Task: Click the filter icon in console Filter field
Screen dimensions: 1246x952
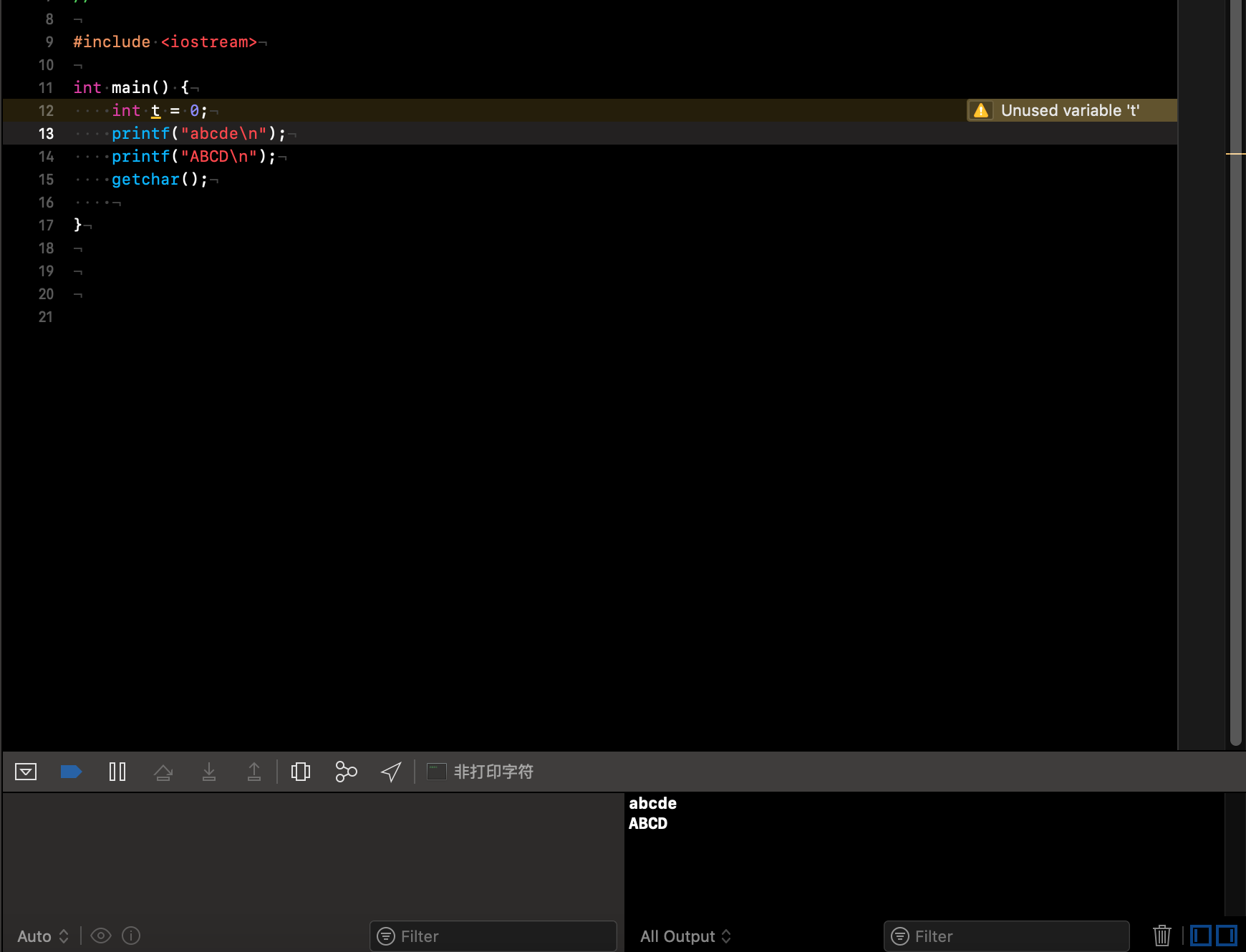Action: (900, 936)
